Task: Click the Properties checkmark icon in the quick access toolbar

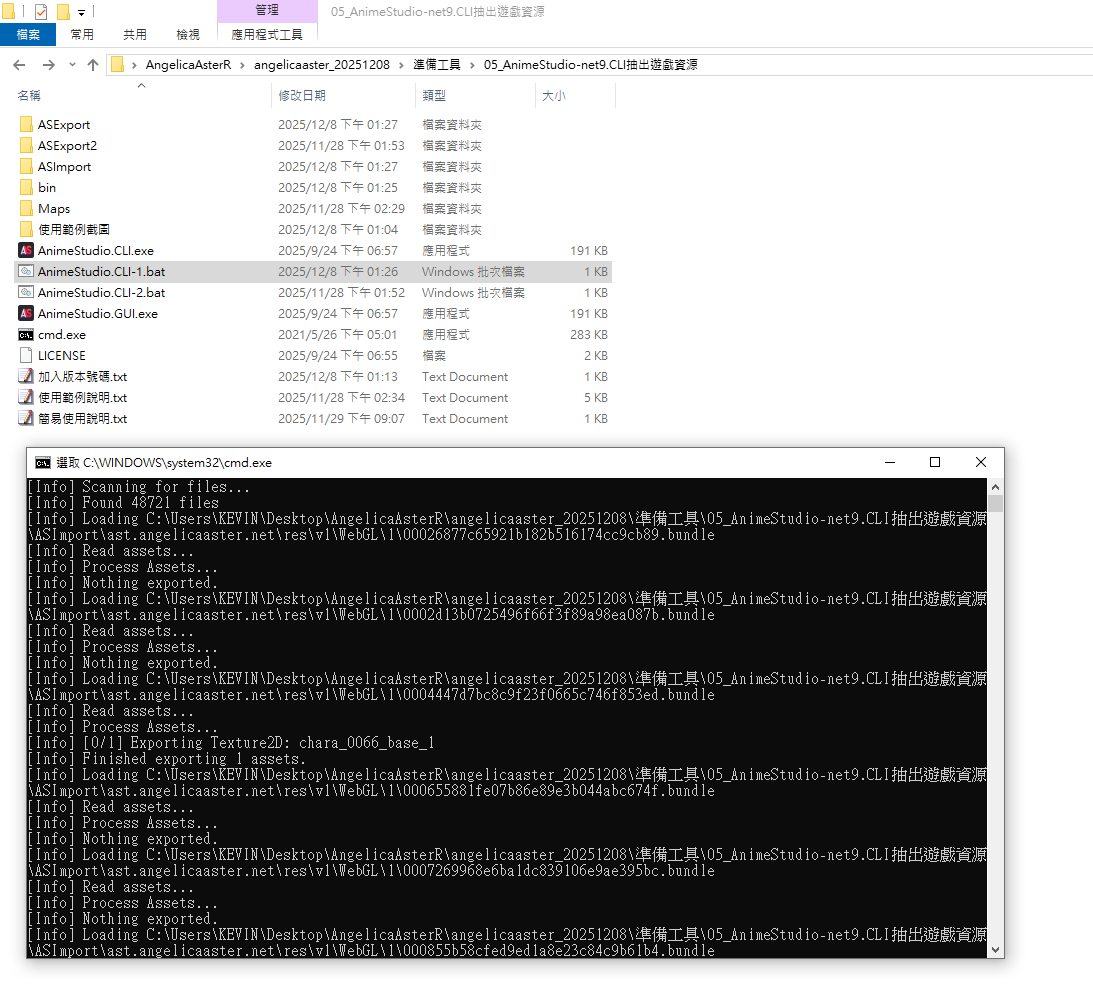Action: pyautogui.click(x=41, y=12)
